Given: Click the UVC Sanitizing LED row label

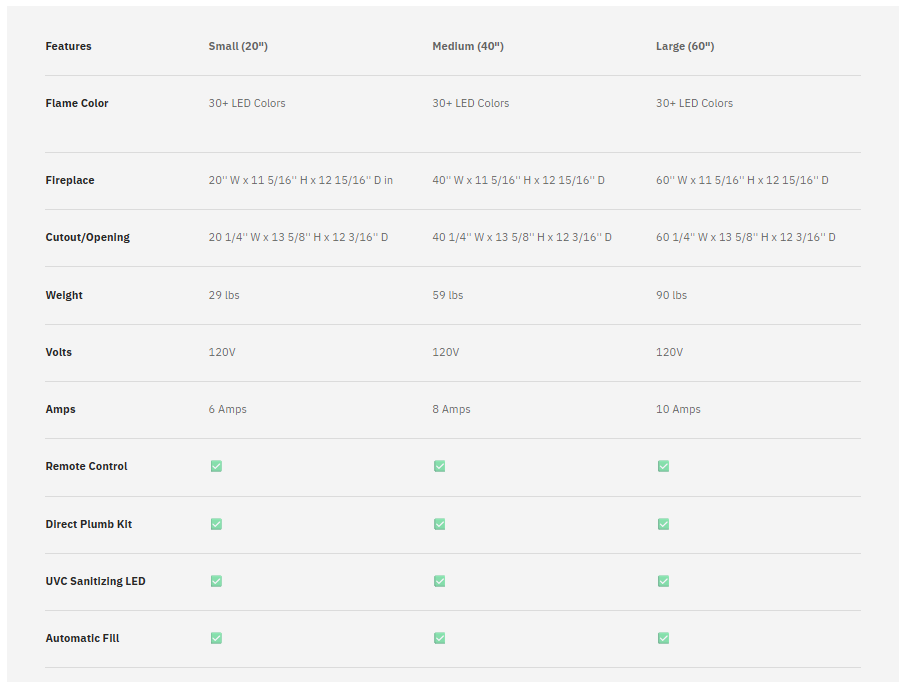Looking at the screenshot, I should pos(95,581).
